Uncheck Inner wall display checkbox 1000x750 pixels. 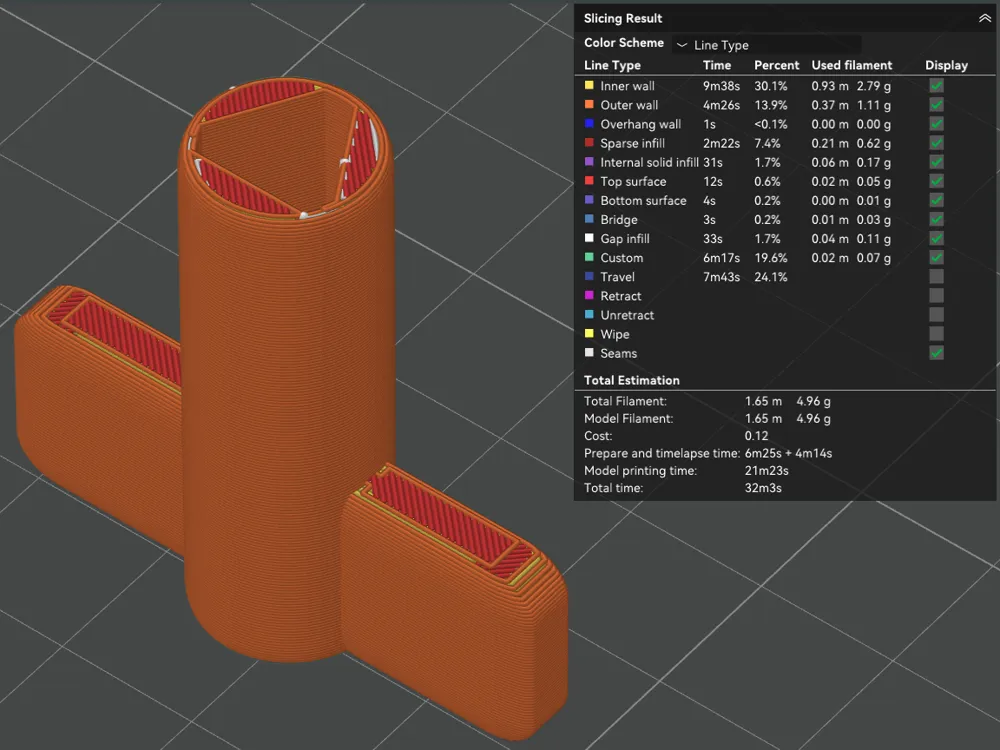click(x=936, y=85)
